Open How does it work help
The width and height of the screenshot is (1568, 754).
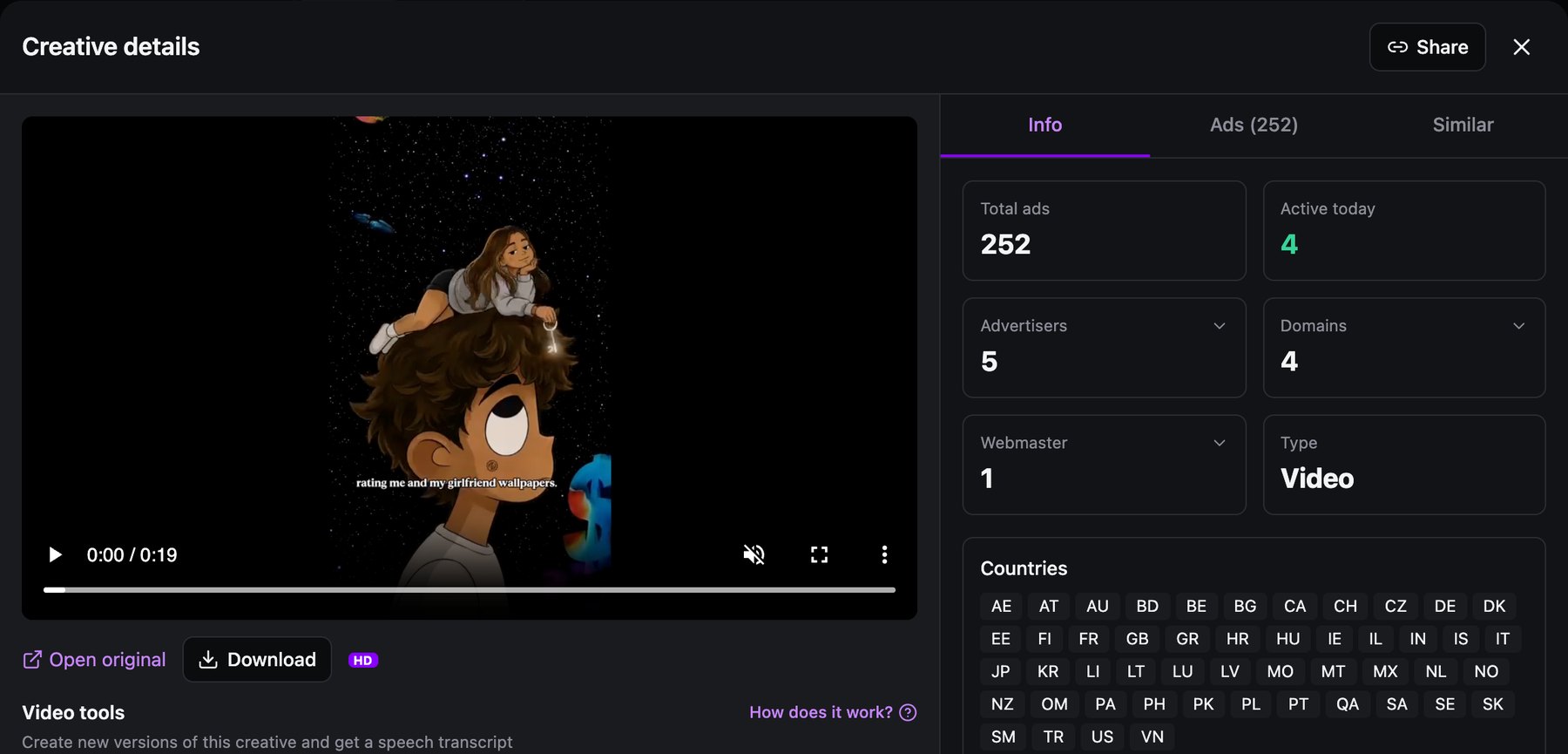tap(833, 712)
